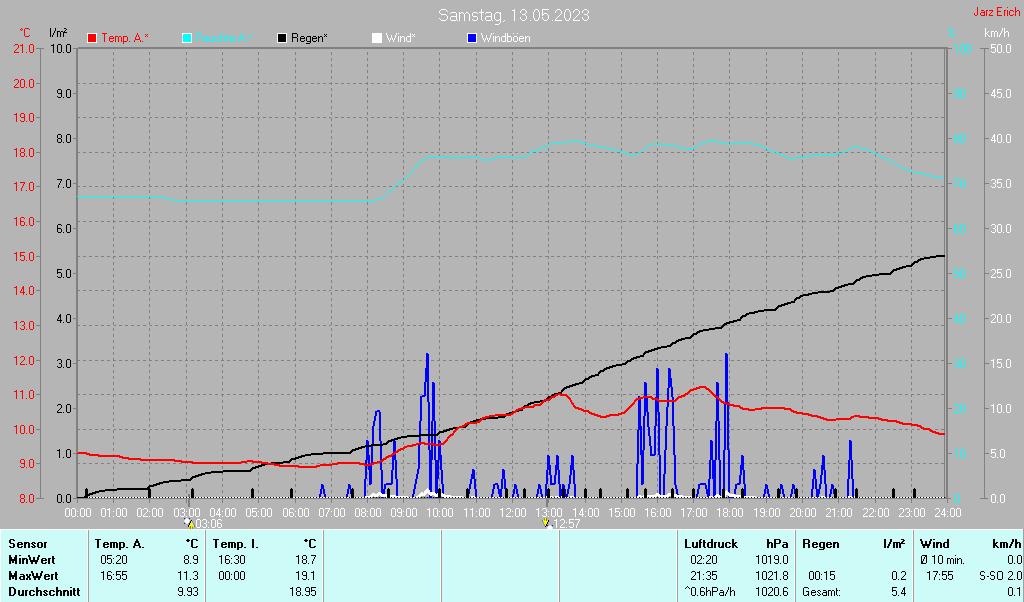Select the marker icon at 12:57
The width and height of the screenshot is (1024, 602).
click(x=546, y=523)
